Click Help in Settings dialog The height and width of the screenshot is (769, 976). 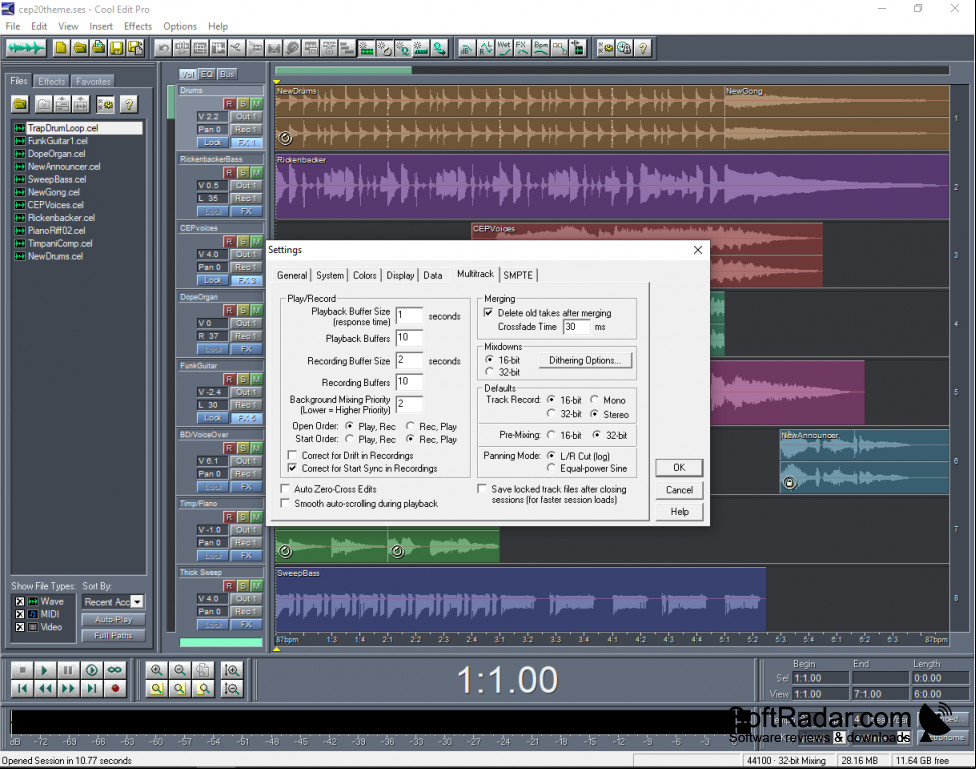click(679, 512)
